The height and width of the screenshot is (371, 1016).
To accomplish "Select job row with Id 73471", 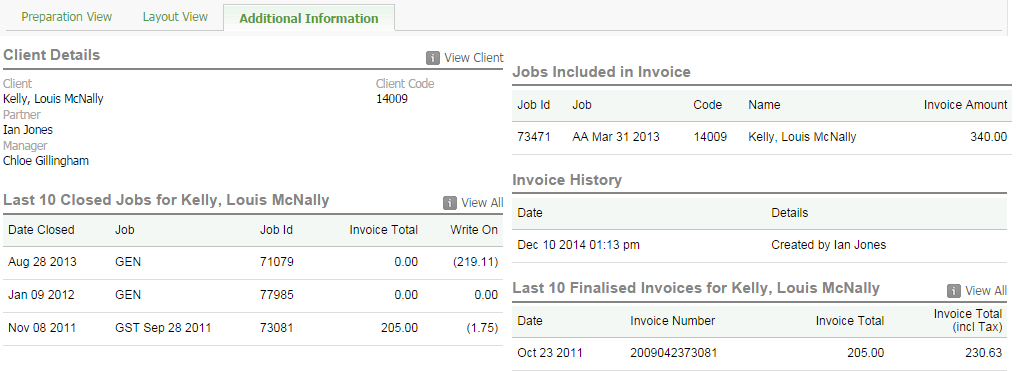I will pos(761,137).
